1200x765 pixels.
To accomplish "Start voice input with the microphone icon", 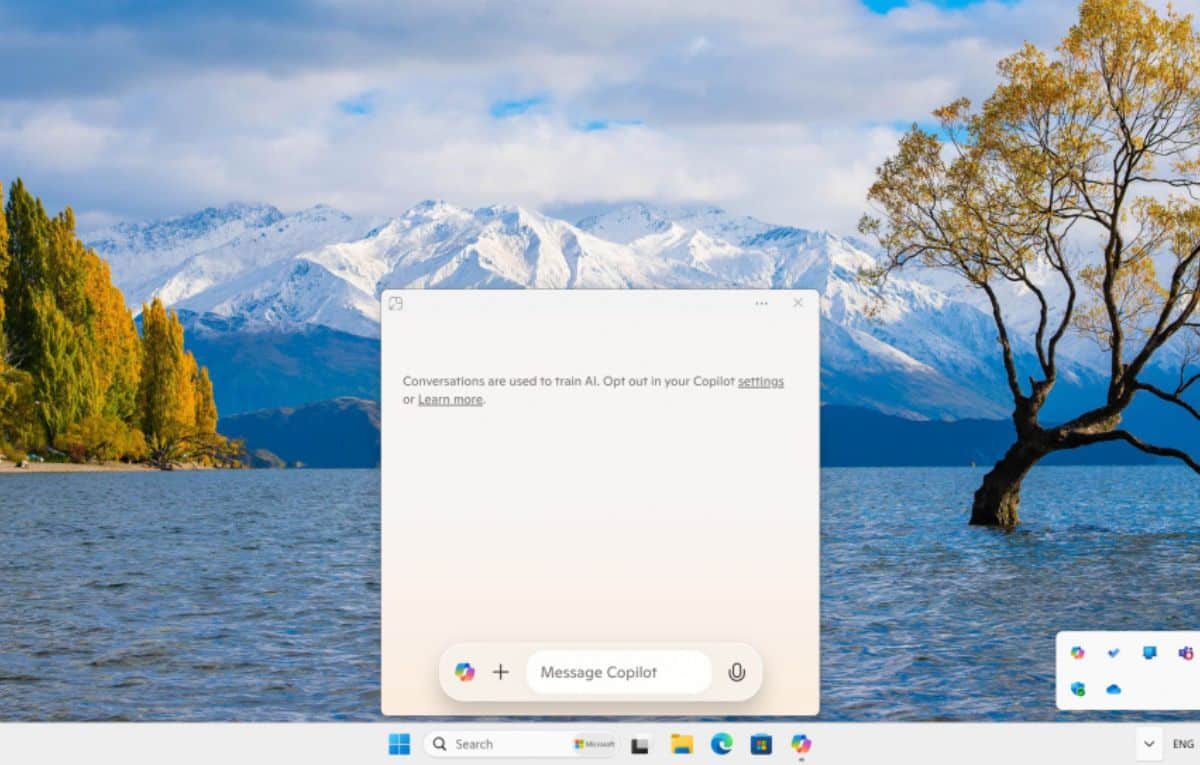I will 737,672.
